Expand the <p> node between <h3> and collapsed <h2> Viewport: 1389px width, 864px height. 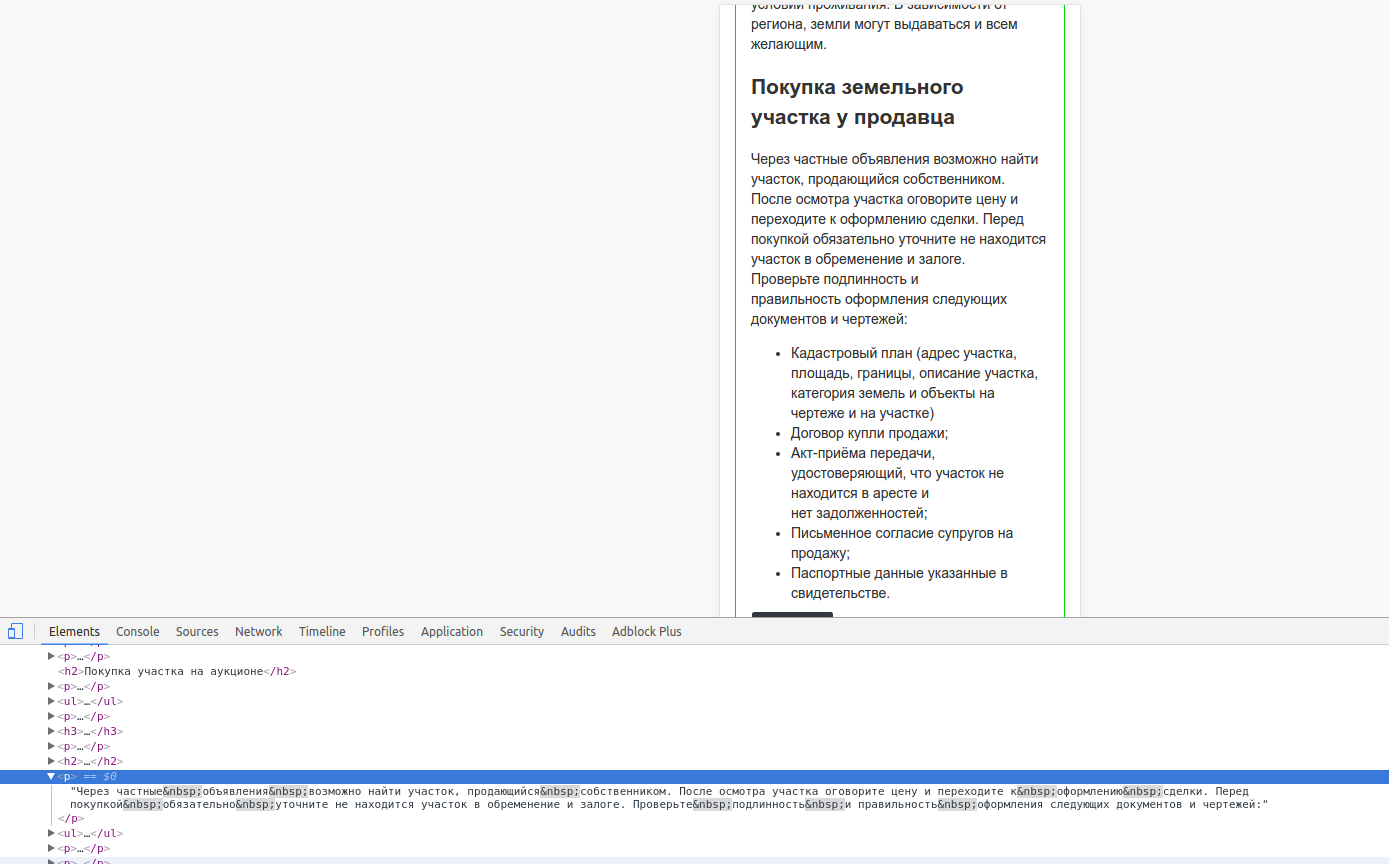pos(51,747)
